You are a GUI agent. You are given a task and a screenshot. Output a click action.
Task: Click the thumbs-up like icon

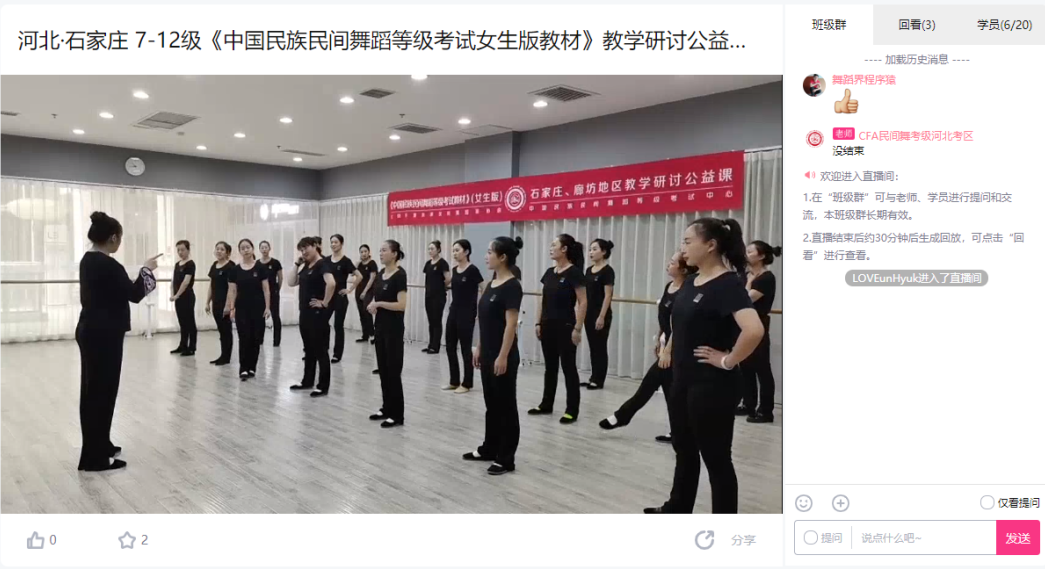[x=35, y=540]
